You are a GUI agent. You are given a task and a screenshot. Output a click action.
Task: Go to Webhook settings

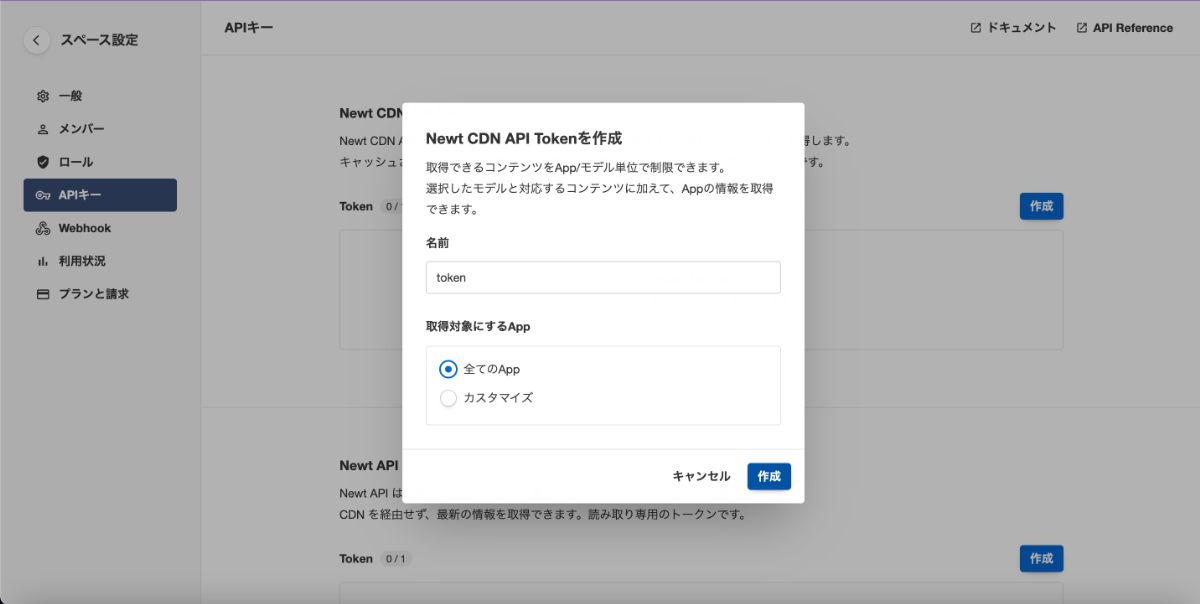coord(100,228)
